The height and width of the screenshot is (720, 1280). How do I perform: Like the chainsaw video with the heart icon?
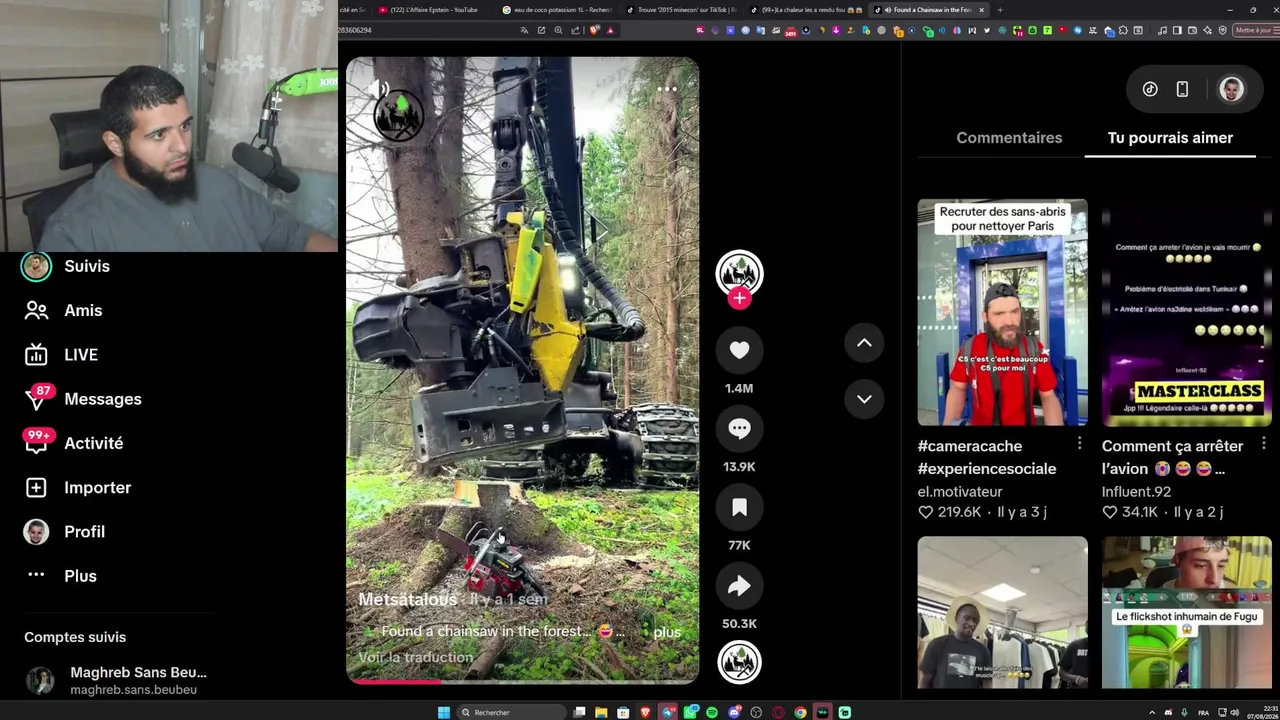coord(739,350)
